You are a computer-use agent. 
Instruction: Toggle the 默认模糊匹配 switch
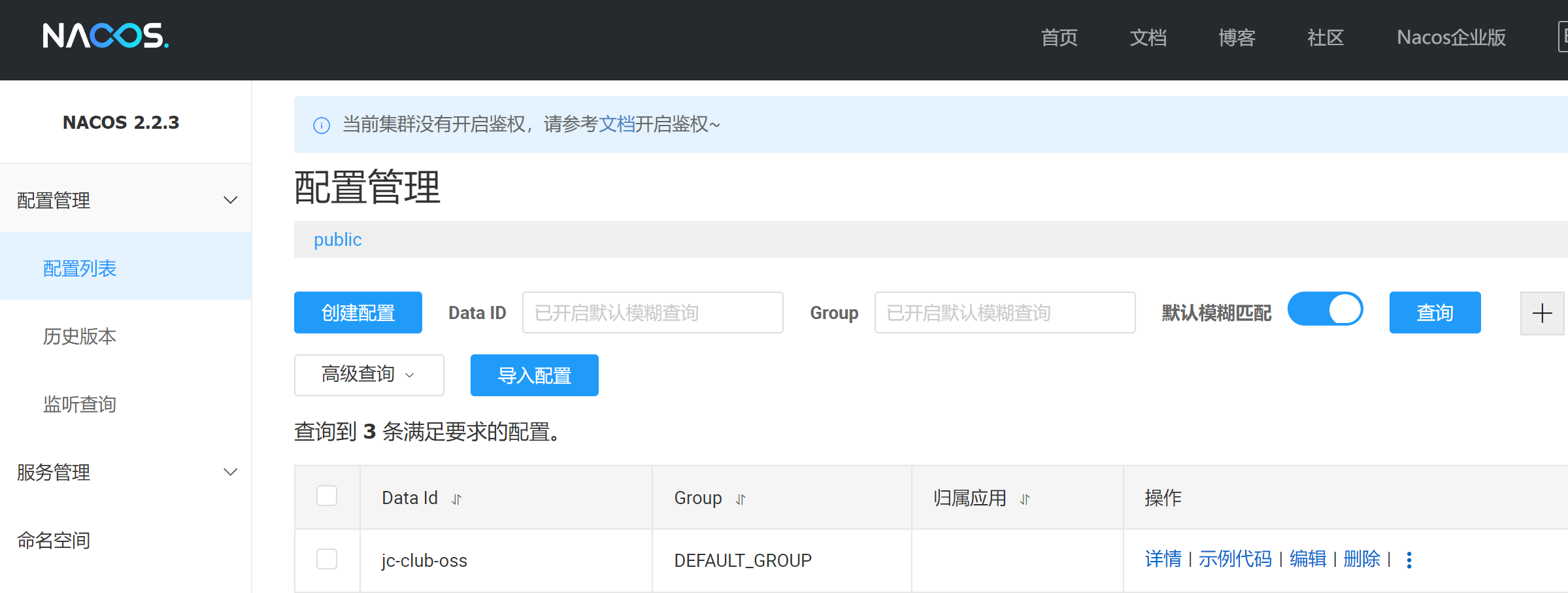pyautogui.click(x=1325, y=309)
